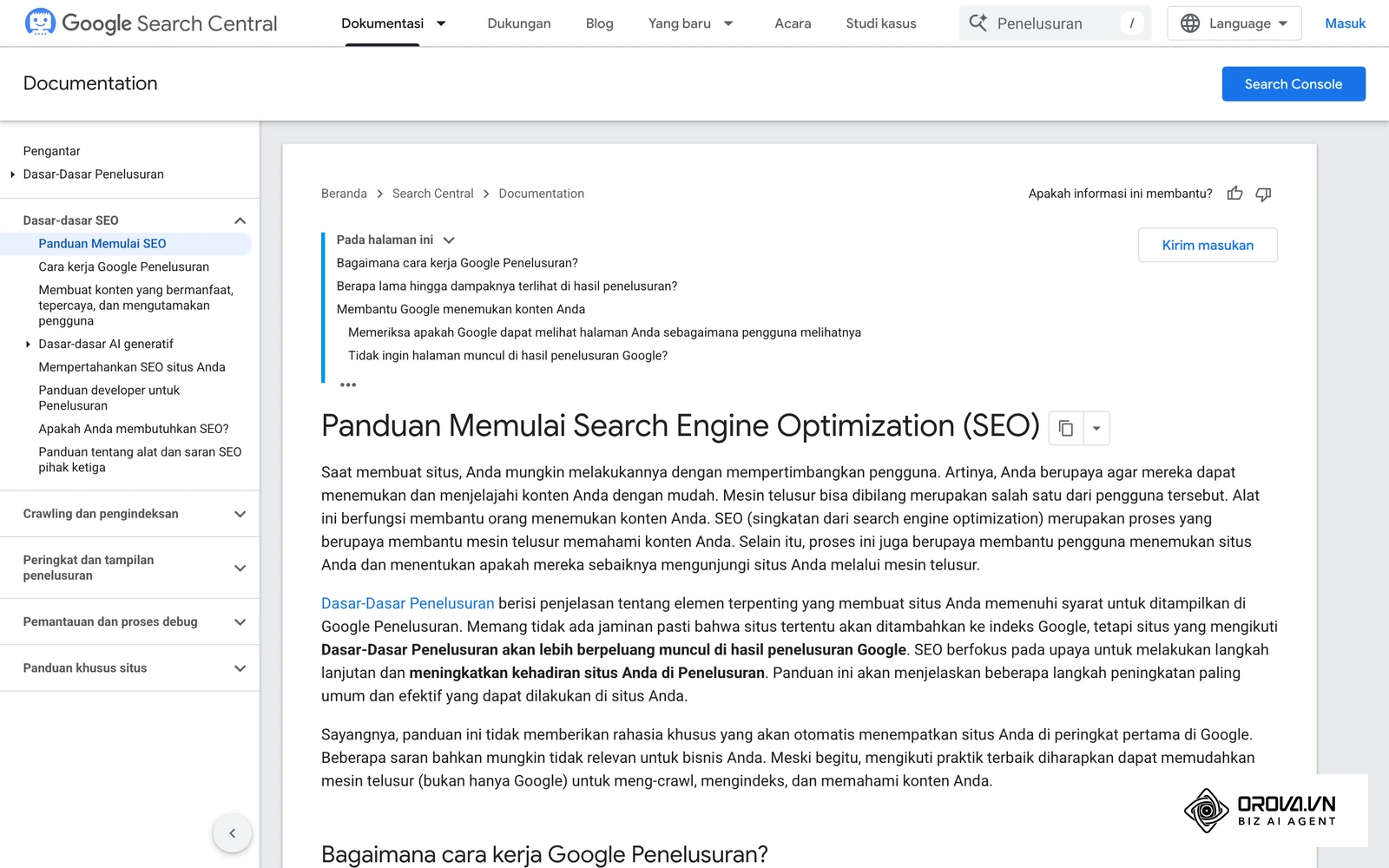Open Panduan tentang alat dan saran SEO
This screenshot has width=1389, height=868.
140,460
